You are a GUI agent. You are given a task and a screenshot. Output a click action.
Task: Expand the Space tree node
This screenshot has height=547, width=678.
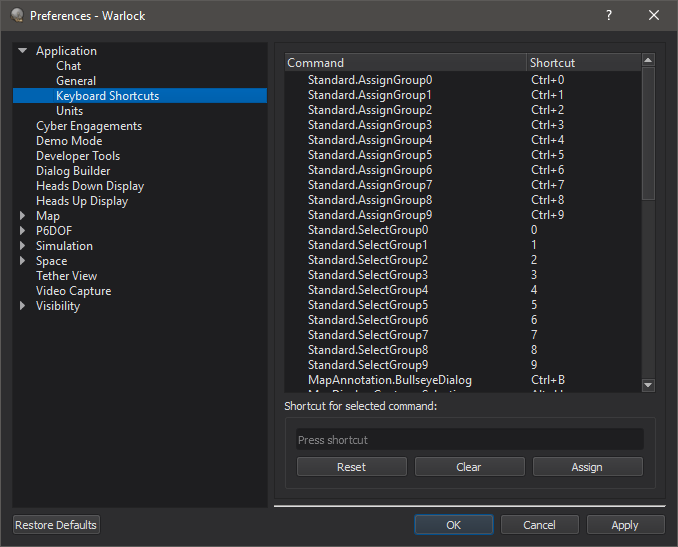pyautogui.click(x=22, y=261)
